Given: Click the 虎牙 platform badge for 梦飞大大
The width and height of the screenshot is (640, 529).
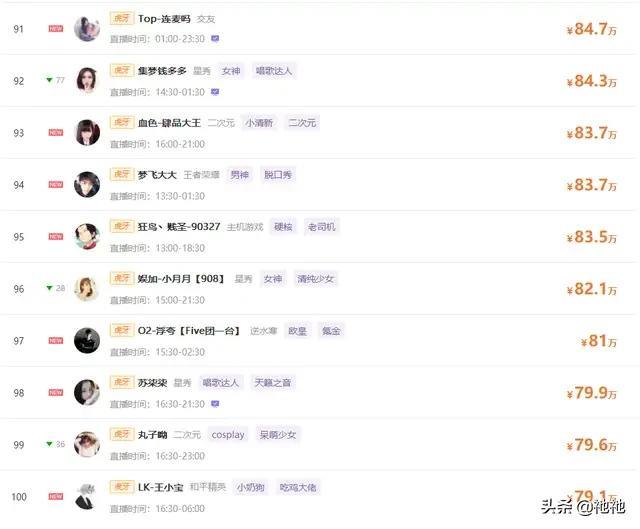Looking at the screenshot, I should pyautogui.click(x=122, y=174).
